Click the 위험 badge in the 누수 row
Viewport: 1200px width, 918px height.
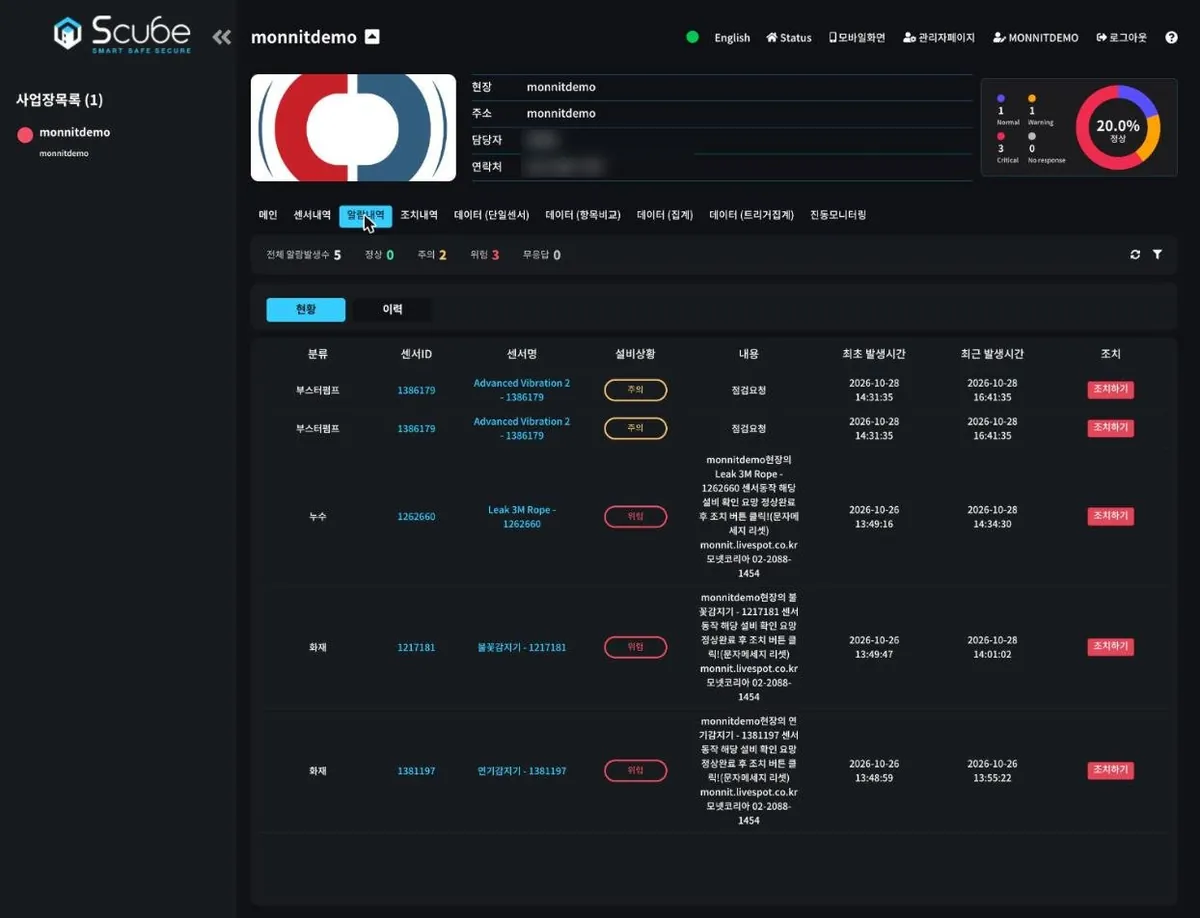click(x=636, y=517)
